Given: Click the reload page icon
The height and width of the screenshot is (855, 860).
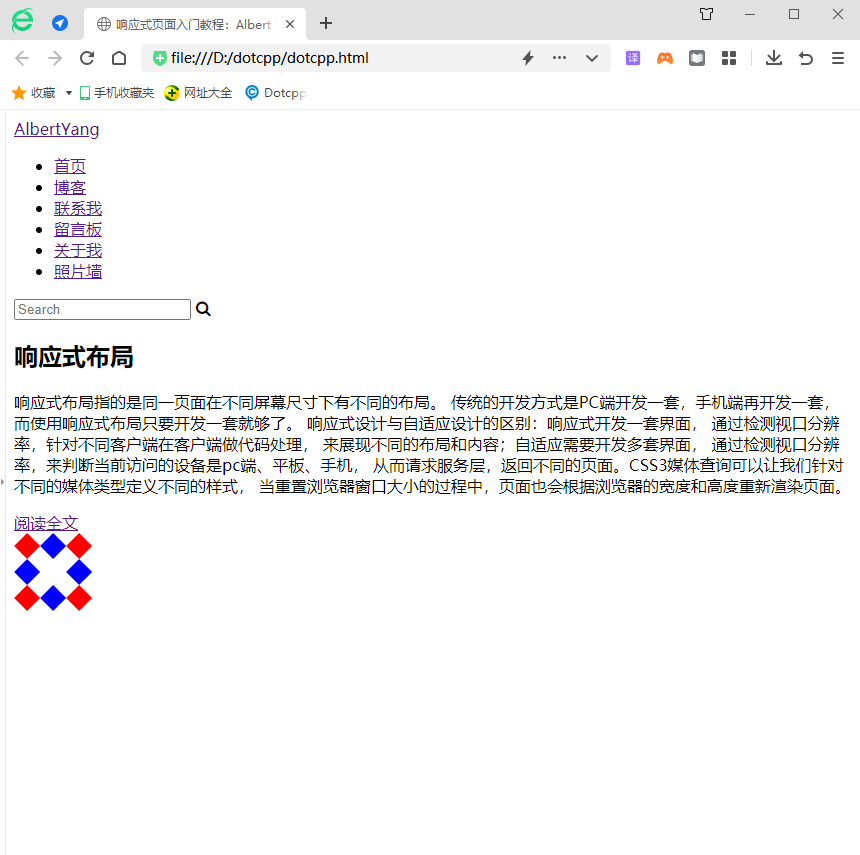Looking at the screenshot, I should [87, 58].
